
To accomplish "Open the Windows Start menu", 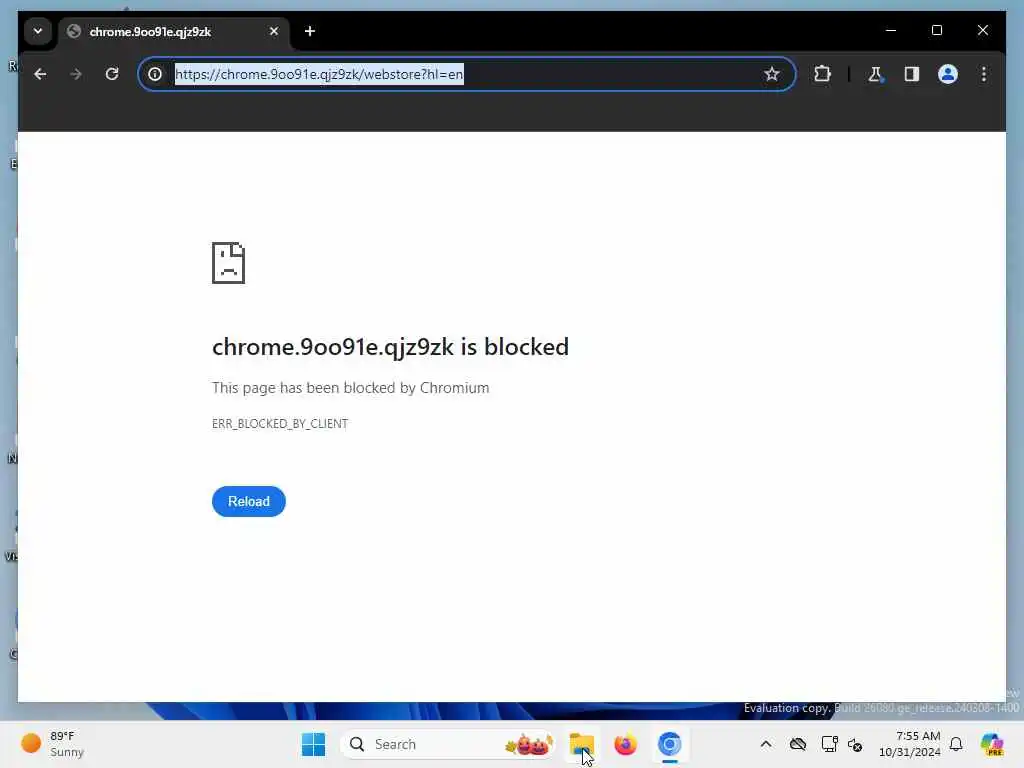I will (x=313, y=744).
